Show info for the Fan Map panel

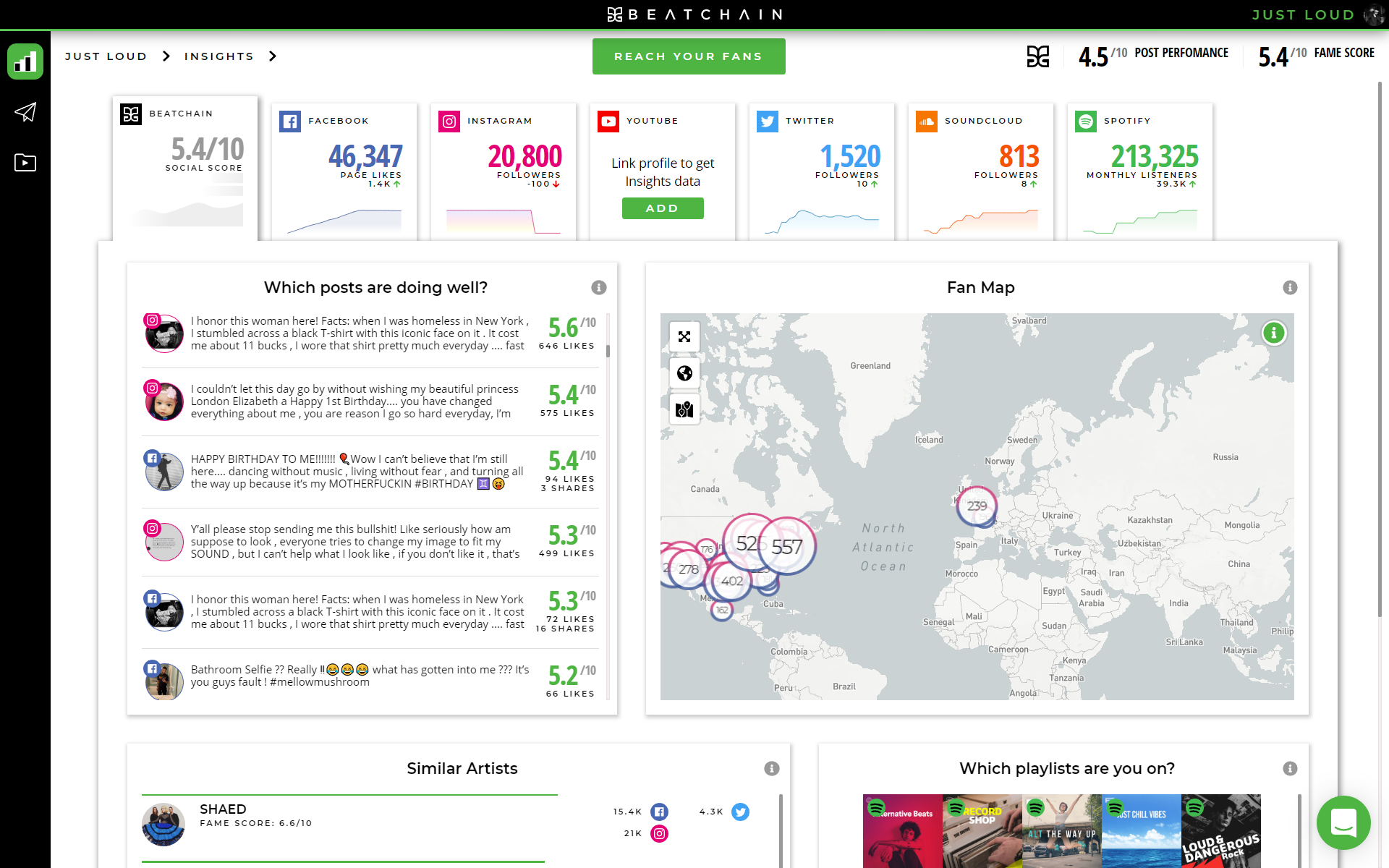click(1290, 287)
